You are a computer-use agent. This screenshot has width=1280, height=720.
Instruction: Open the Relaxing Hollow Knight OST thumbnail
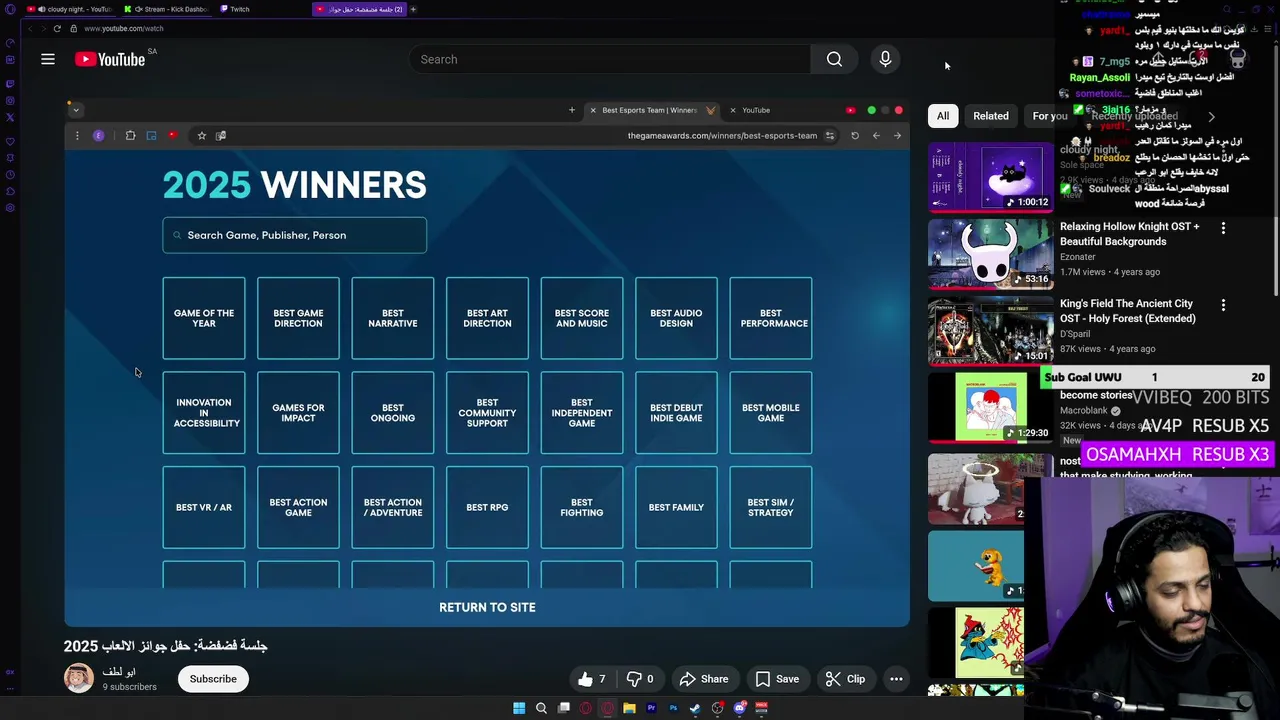(990, 254)
